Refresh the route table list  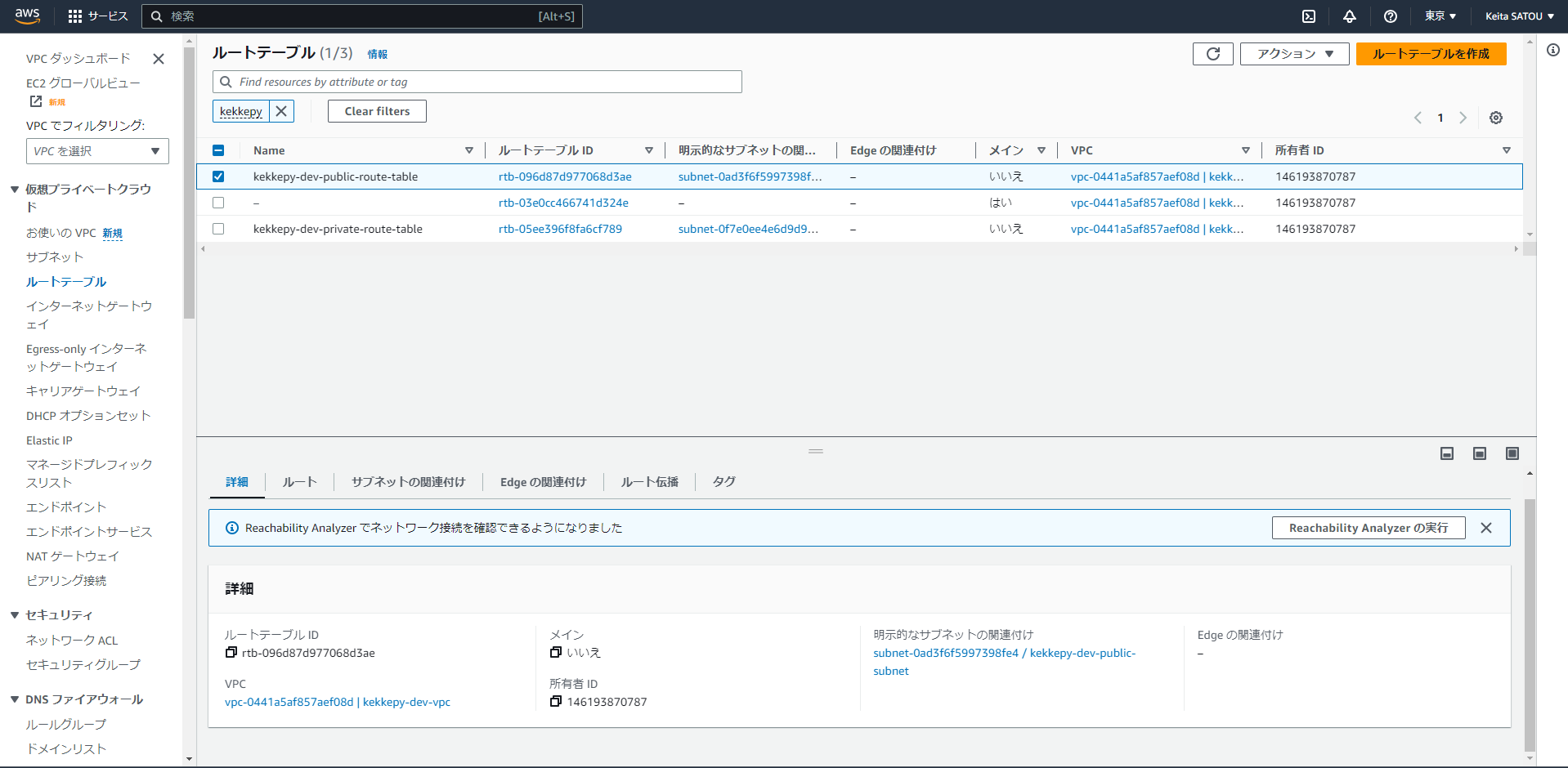(1213, 54)
